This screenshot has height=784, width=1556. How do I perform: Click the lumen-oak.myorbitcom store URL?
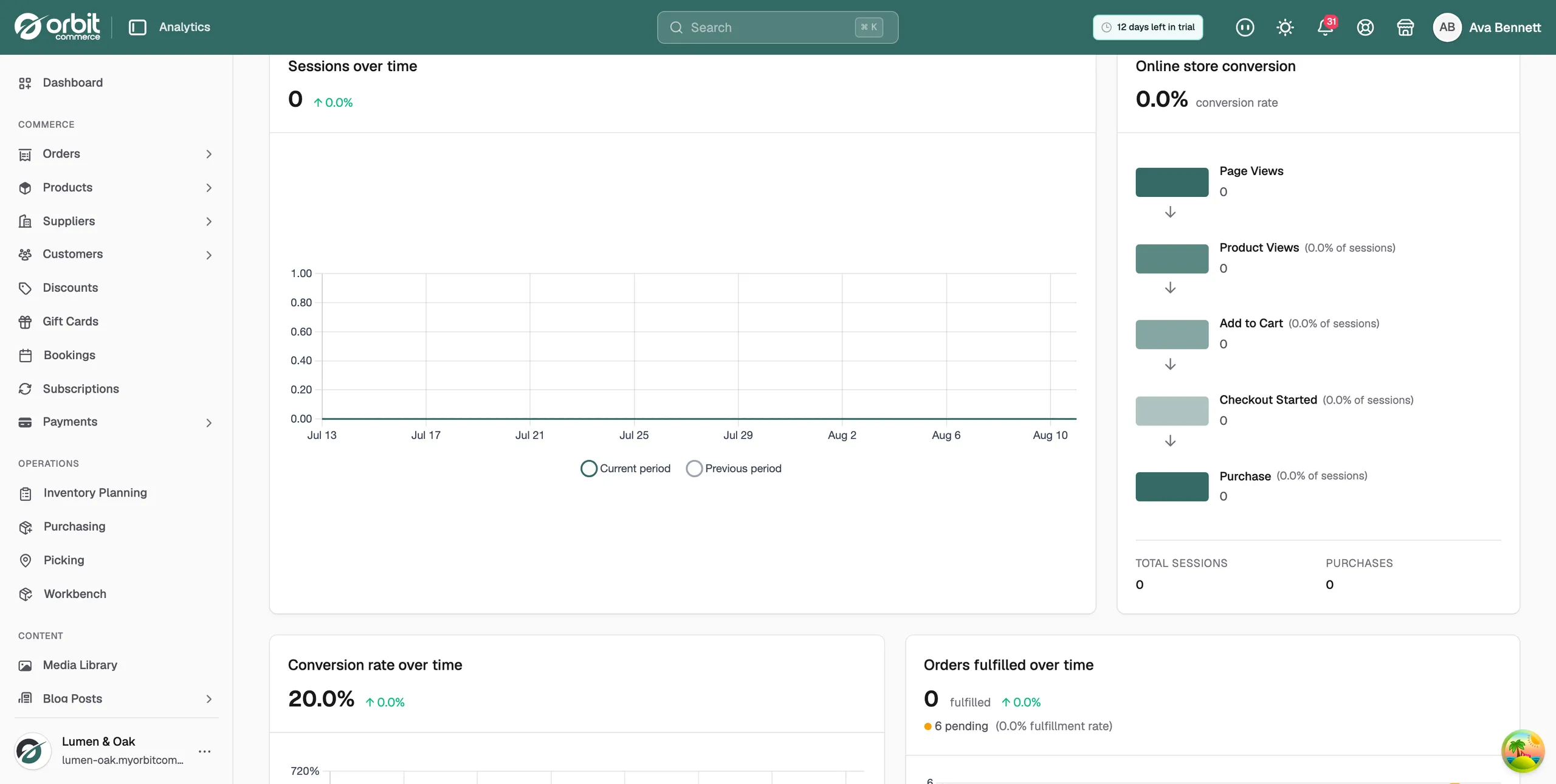point(122,760)
